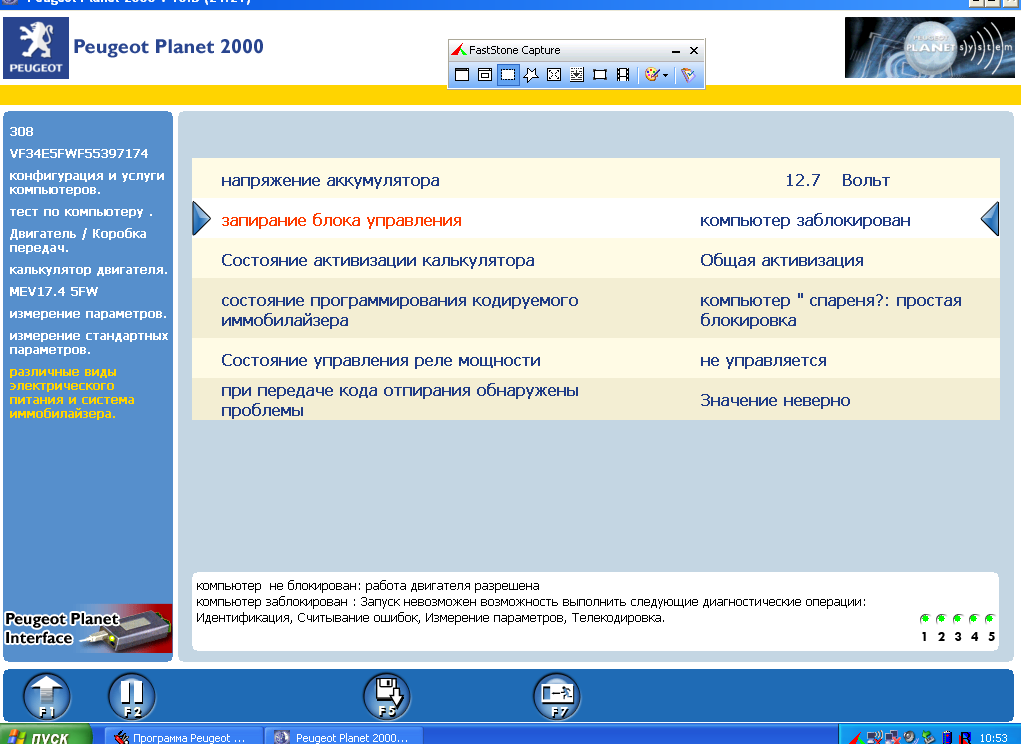Image resolution: width=1021 pixels, height=744 pixels.
Task: Select 'состояние программирования кодируемого иммобилайзера' row
Action: pos(596,309)
